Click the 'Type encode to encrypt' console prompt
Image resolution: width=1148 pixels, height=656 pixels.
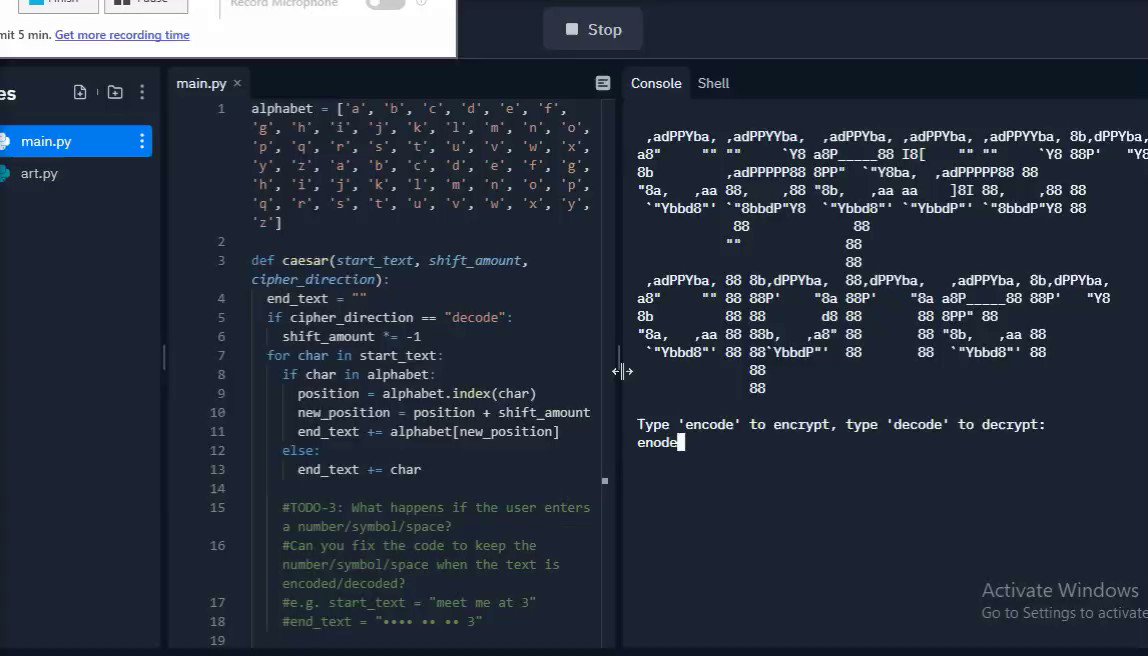point(841,425)
